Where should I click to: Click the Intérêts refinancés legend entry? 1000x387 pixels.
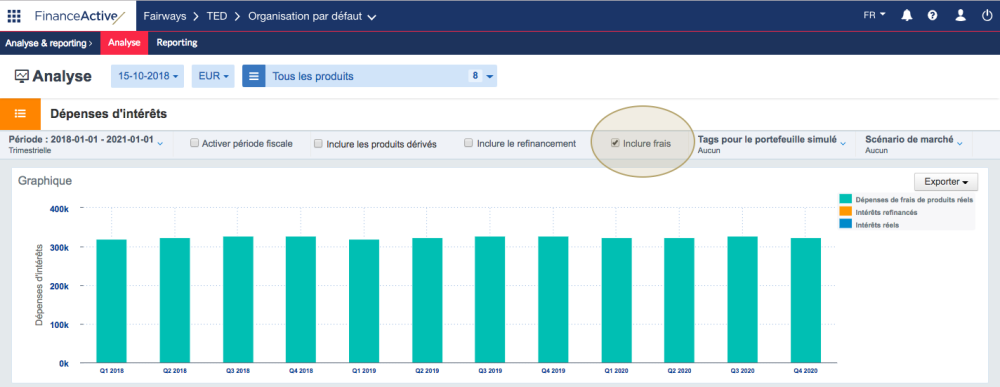(879, 212)
